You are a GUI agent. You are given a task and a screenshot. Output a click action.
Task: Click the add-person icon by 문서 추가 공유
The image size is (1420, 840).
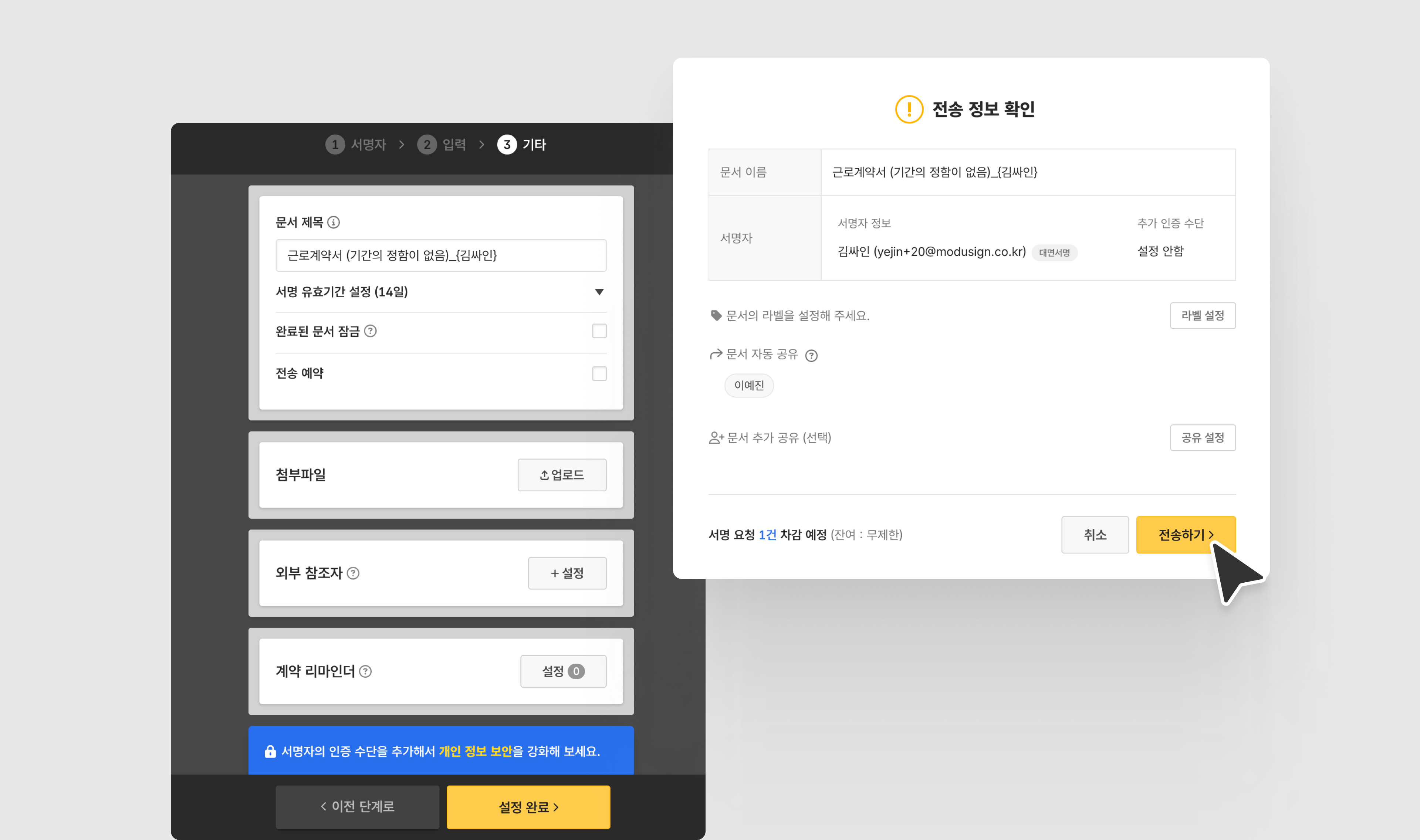point(716,437)
